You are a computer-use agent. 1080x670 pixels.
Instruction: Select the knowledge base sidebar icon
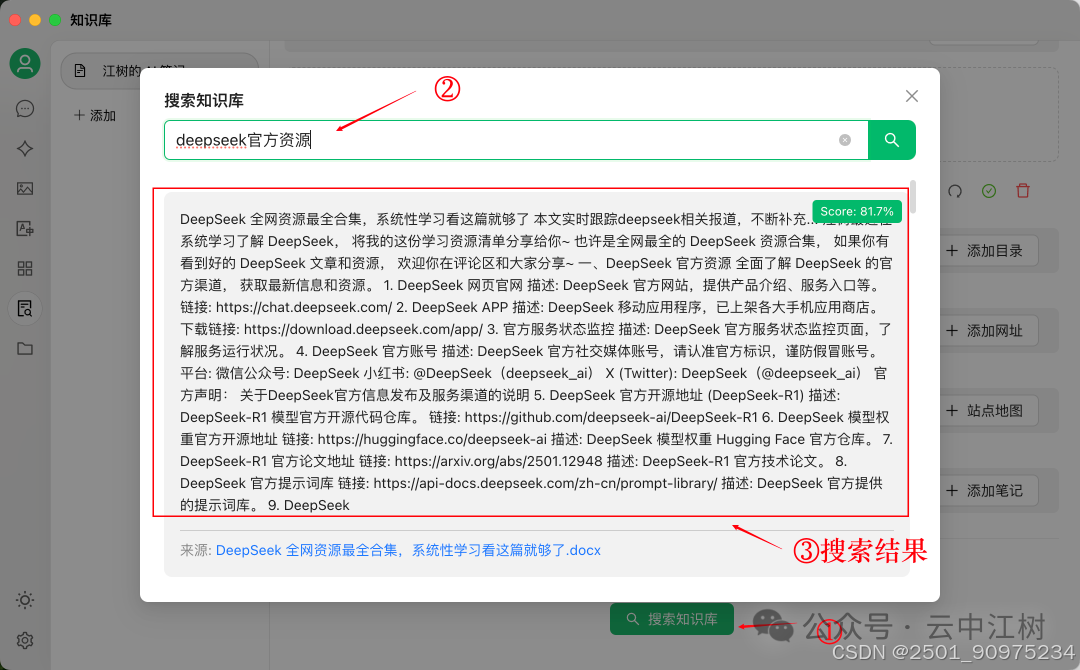click(x=25, y=308)
